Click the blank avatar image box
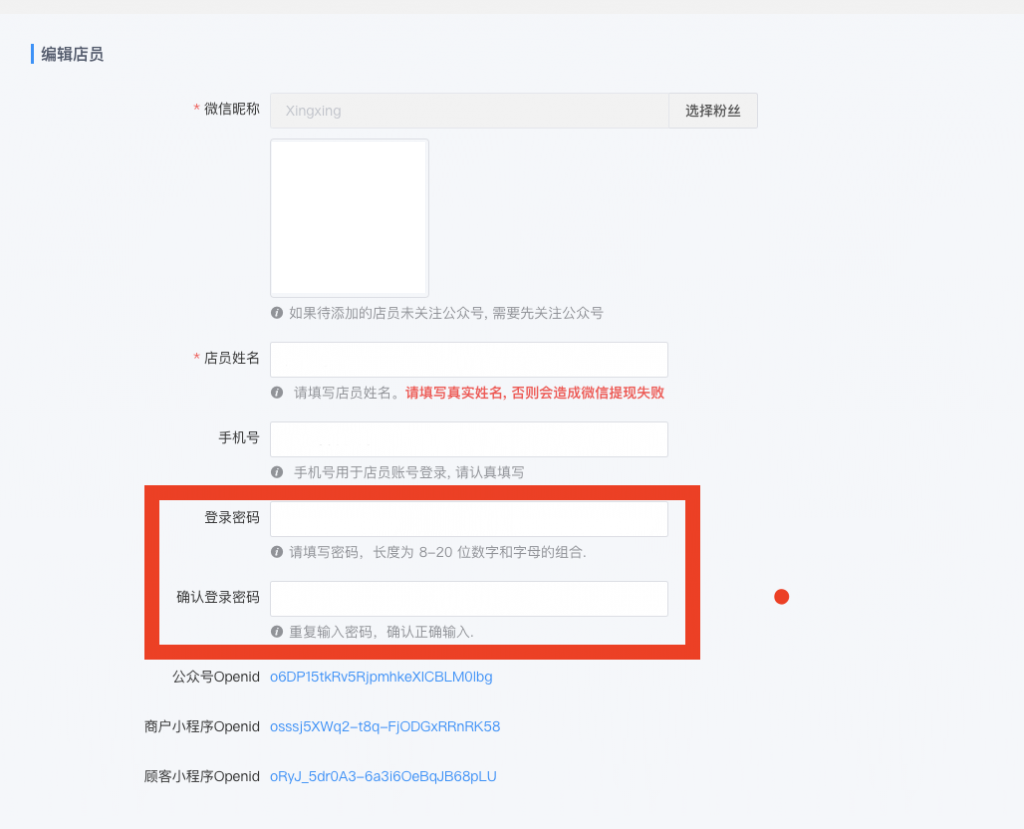The height and width of the screenshot is (829, 1024). click(x=349, y=218)
